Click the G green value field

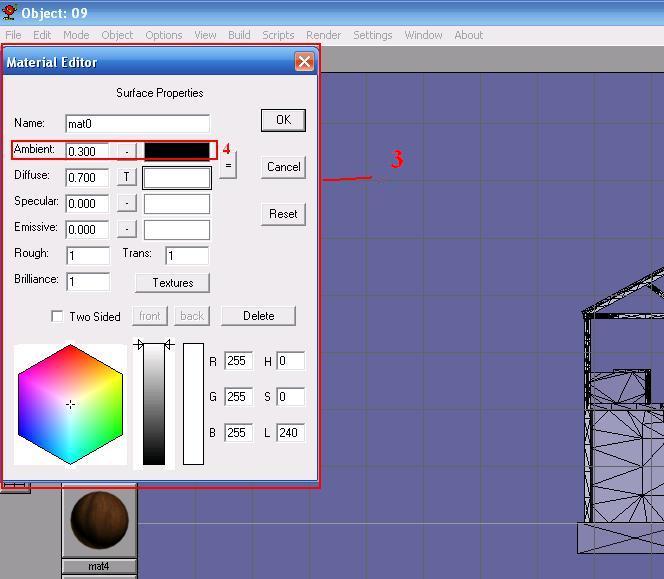(x=238, y=397)
